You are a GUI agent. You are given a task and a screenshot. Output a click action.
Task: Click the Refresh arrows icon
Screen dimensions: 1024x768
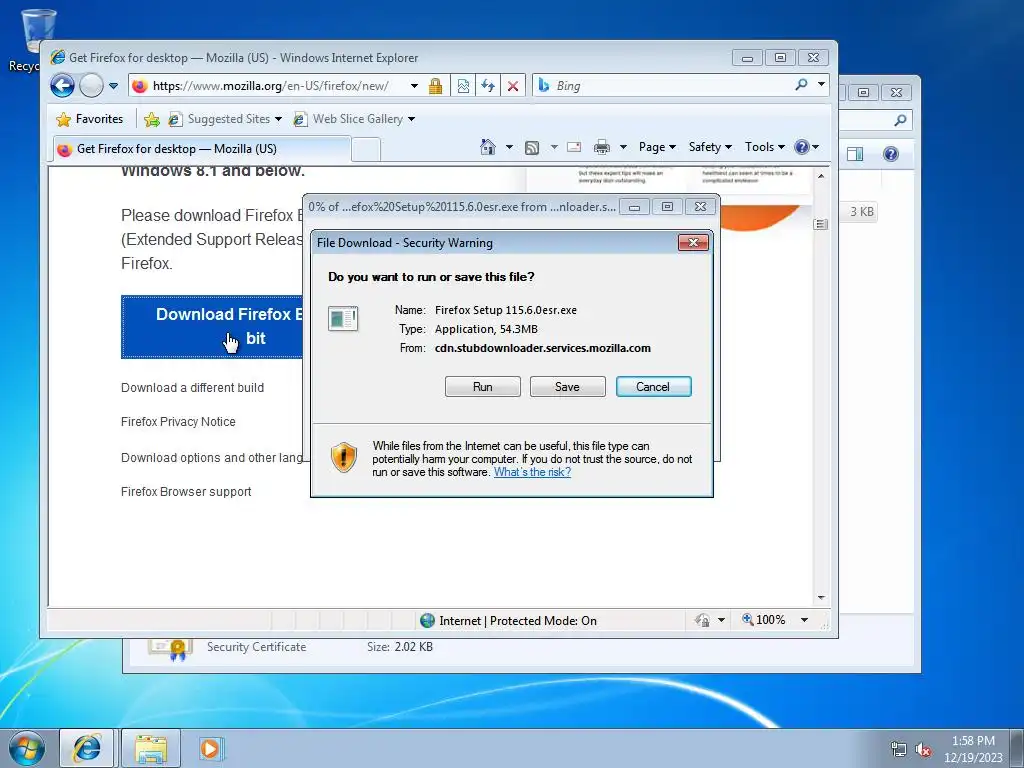point(488,86)
